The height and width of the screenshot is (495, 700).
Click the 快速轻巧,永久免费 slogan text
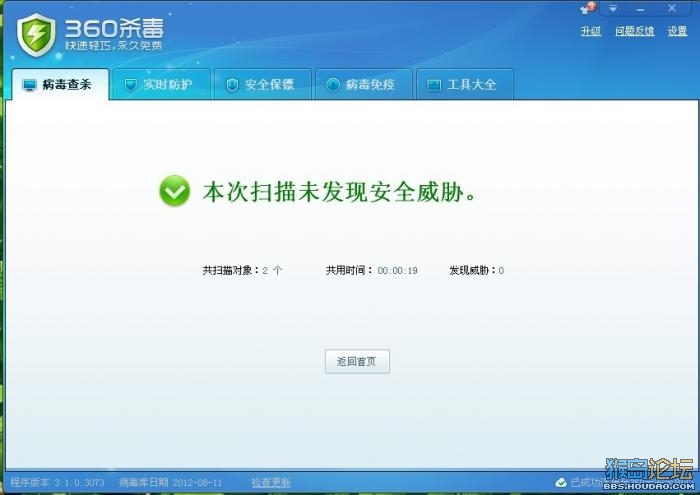pyautogui.click(x=114, y=46)
